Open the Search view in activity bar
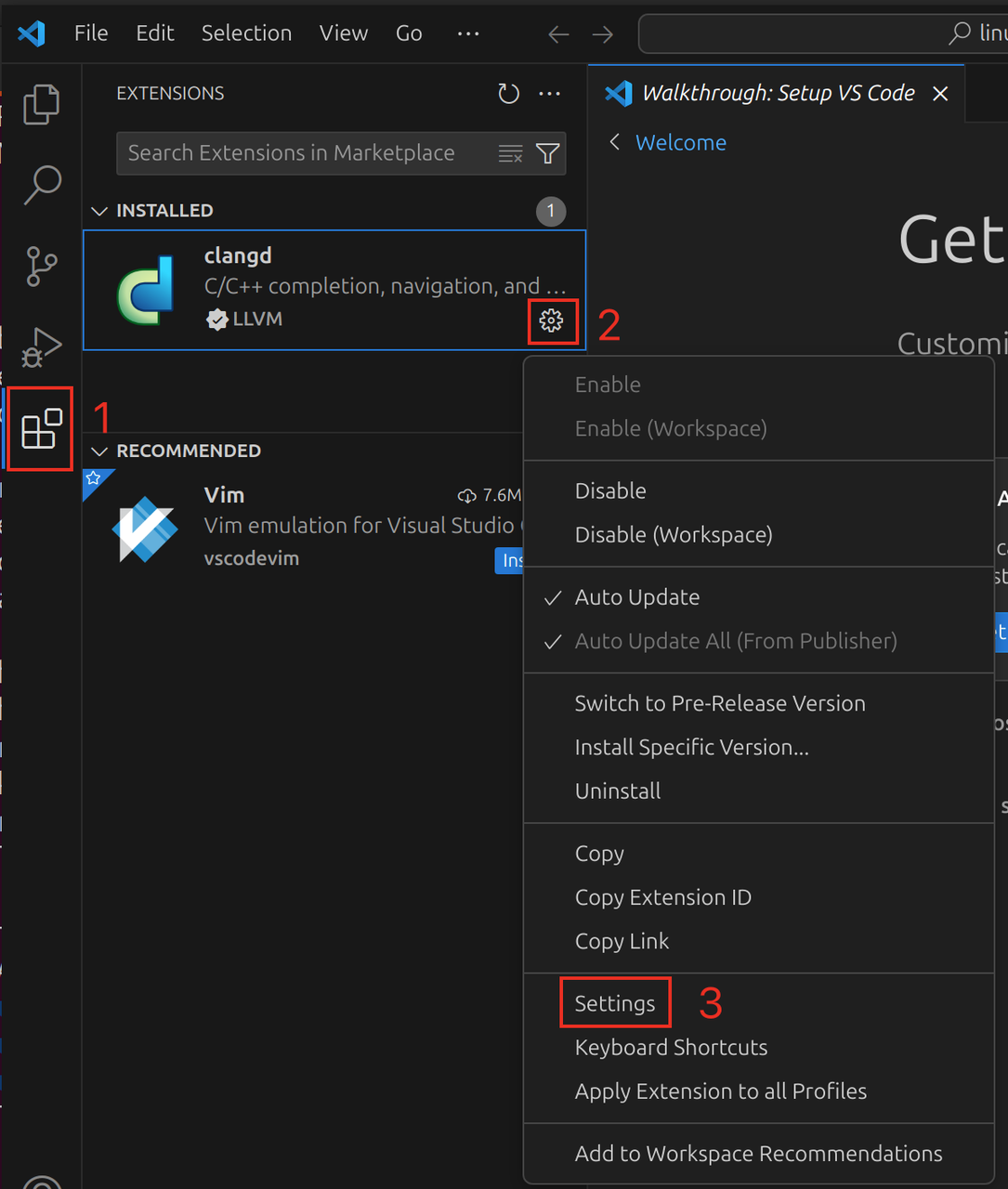The image size is (1008, 1189). point(41,185)
